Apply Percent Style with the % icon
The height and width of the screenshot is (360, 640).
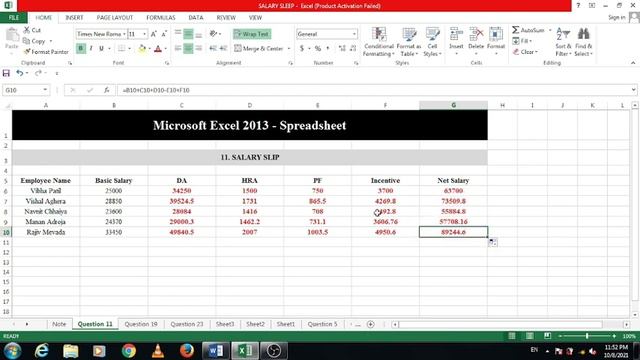coord(318,49)
